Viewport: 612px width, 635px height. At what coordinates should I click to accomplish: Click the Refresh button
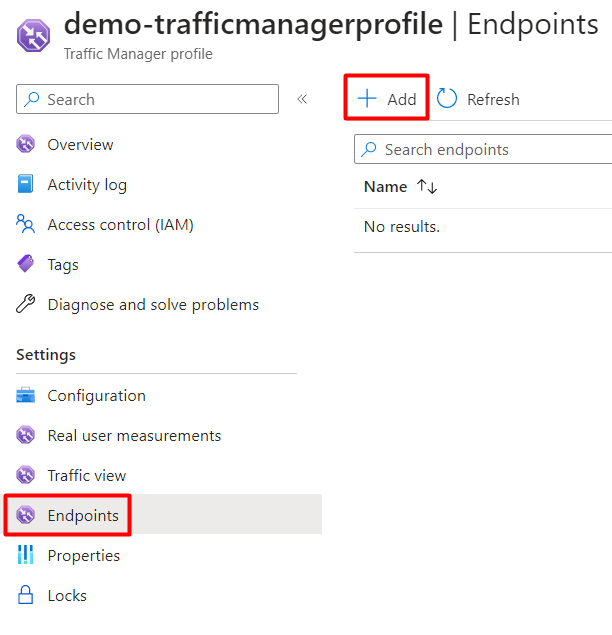tap(478, 99)
